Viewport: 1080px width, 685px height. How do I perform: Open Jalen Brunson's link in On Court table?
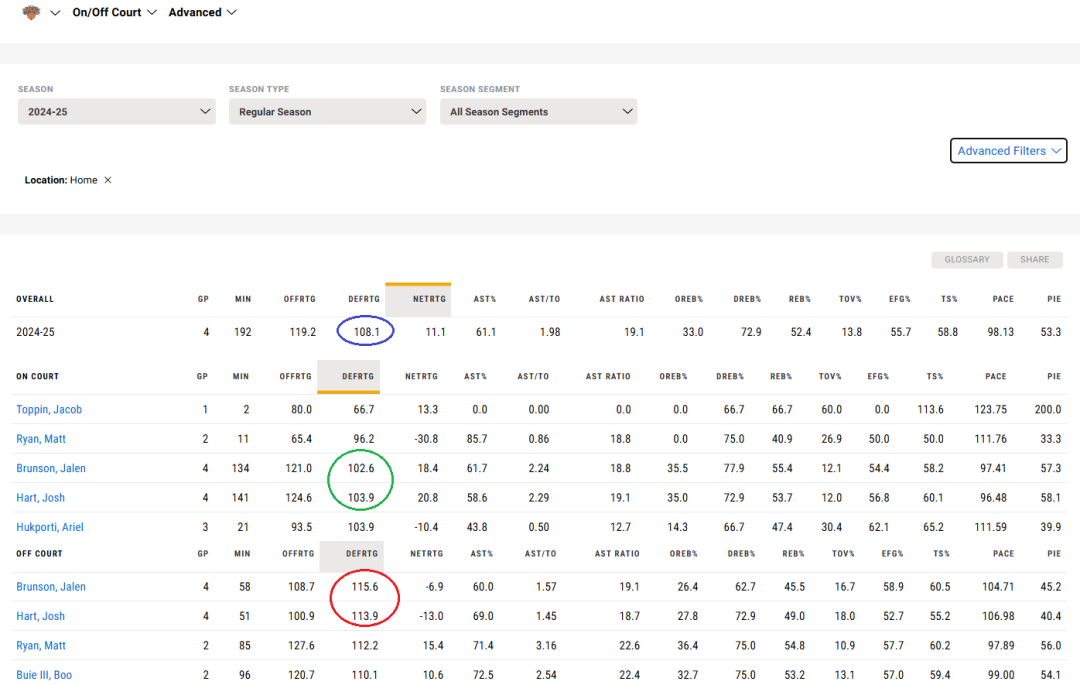coord(51,469)
